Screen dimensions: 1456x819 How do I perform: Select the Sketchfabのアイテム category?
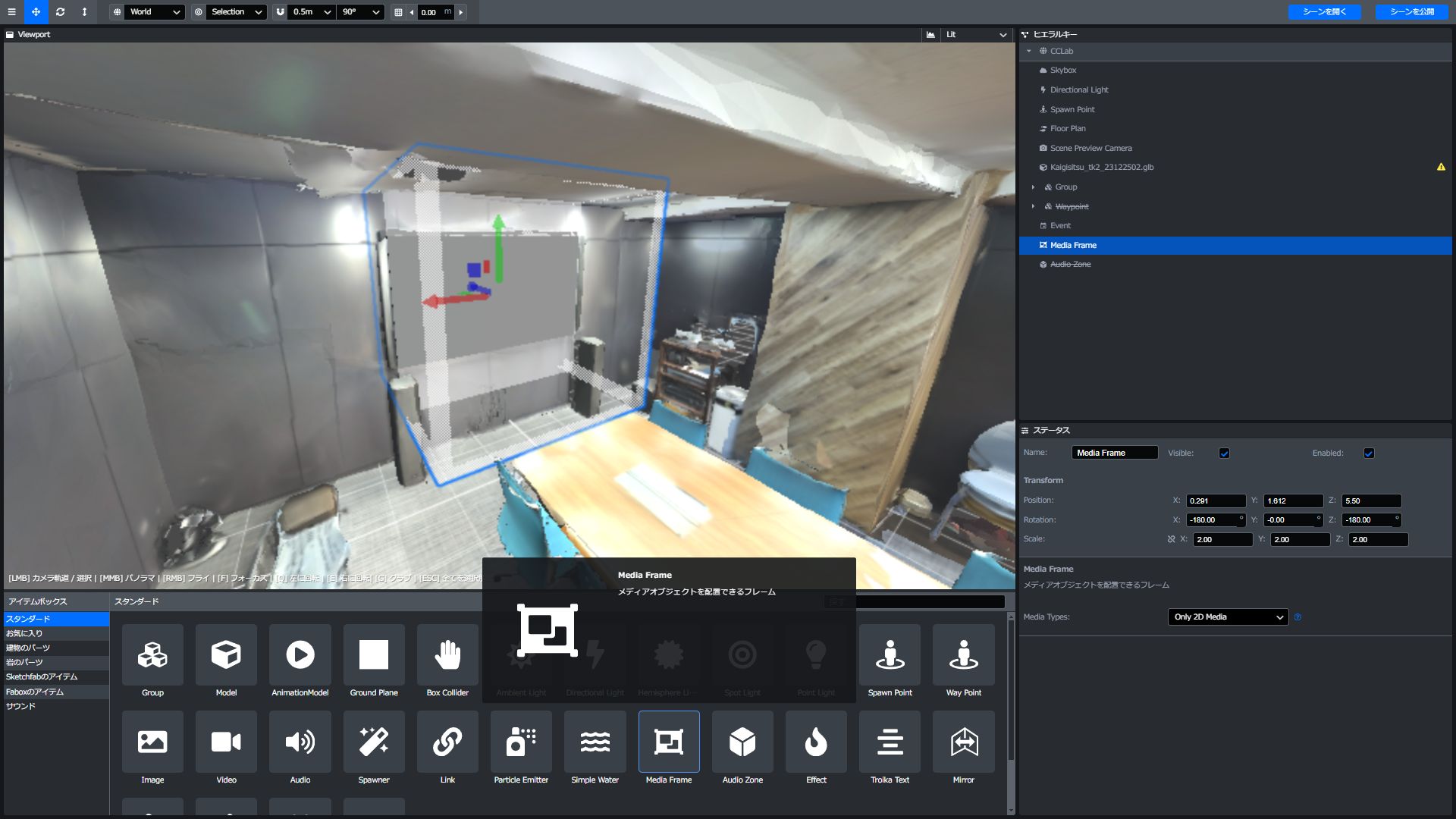[56, 677]
